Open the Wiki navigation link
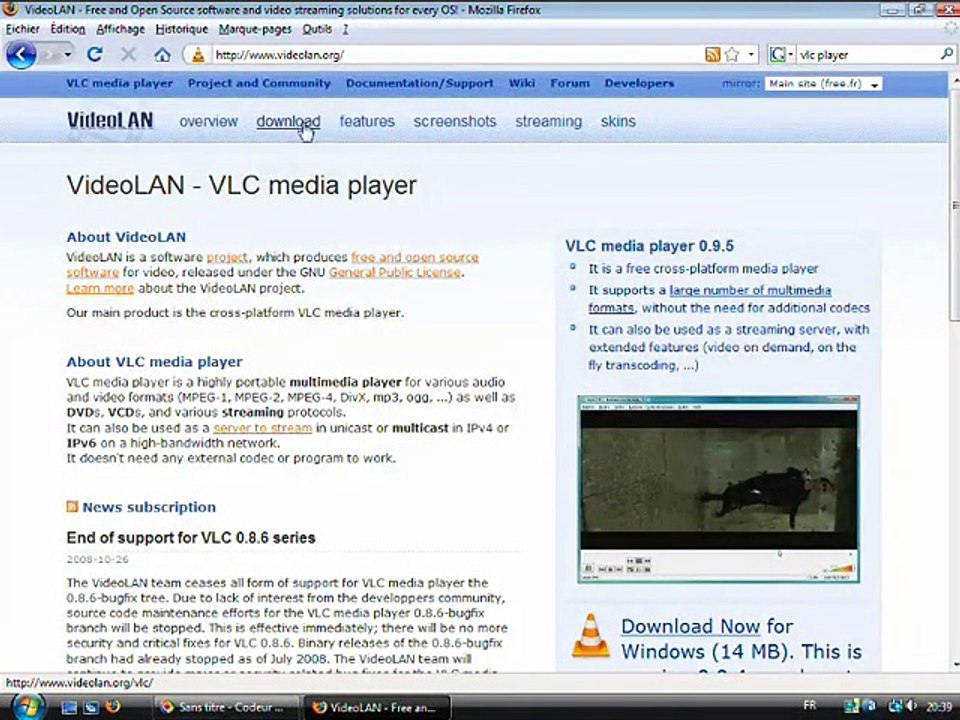Image resolution: width=960 pixels, height=720 pixels. [x=522, y=83]
